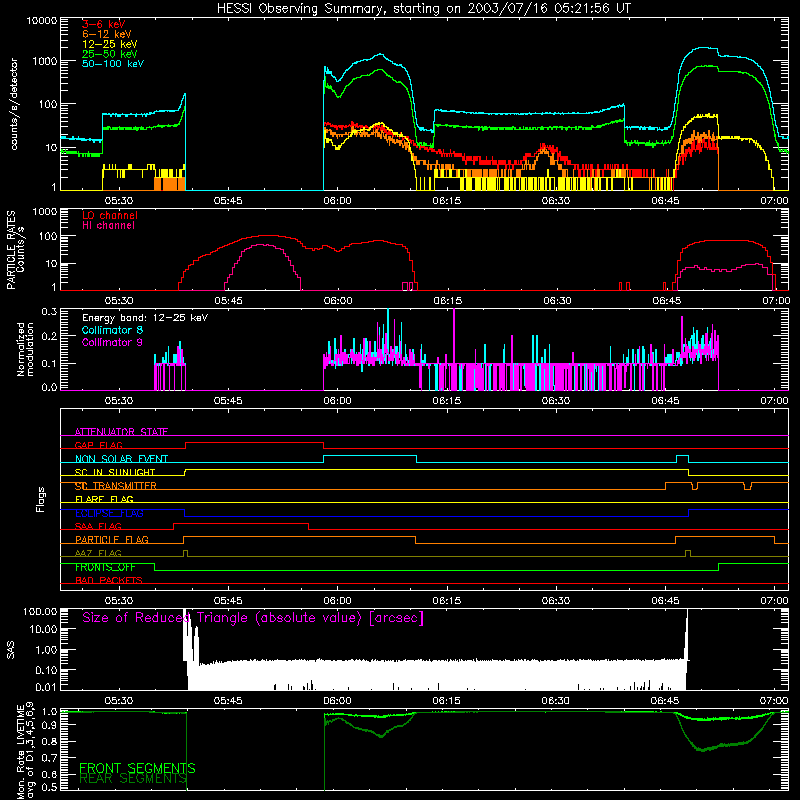The image size is (800, 800).
Task: Select the Collimator 9 legend entry
Action: coord(112,342)
